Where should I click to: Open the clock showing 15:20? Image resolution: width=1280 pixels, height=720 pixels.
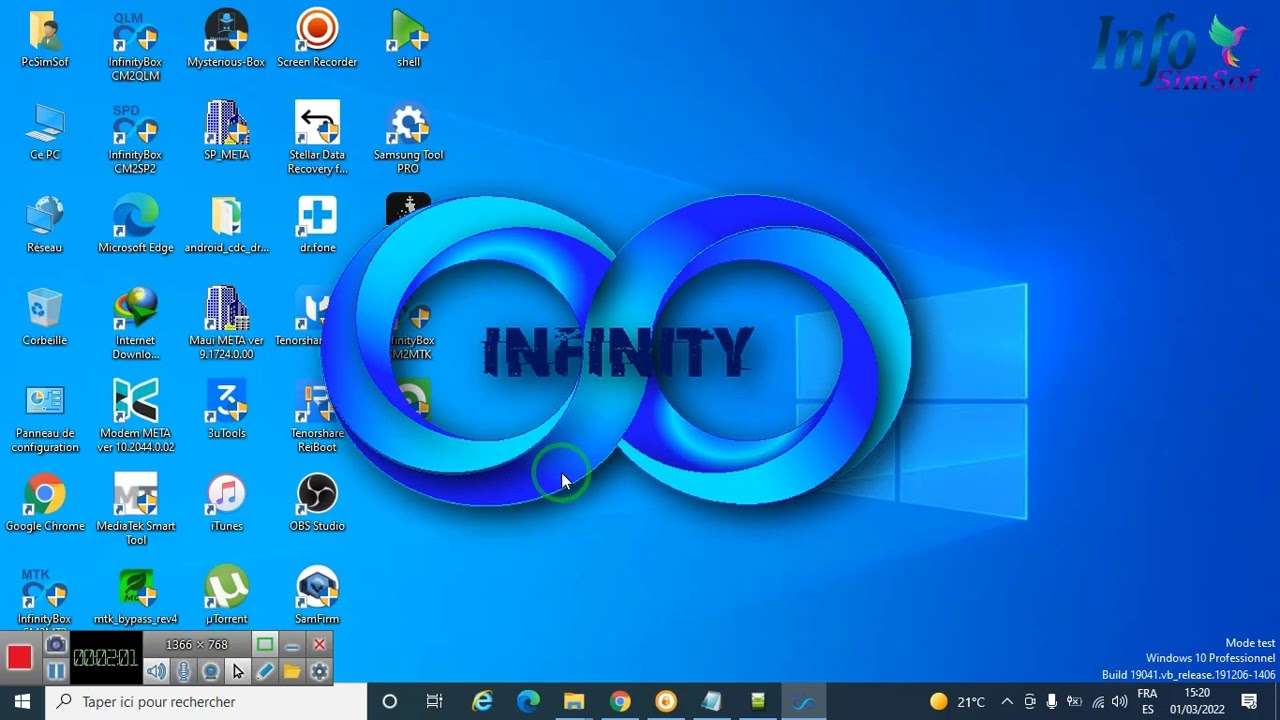(x=1197, y=702)
